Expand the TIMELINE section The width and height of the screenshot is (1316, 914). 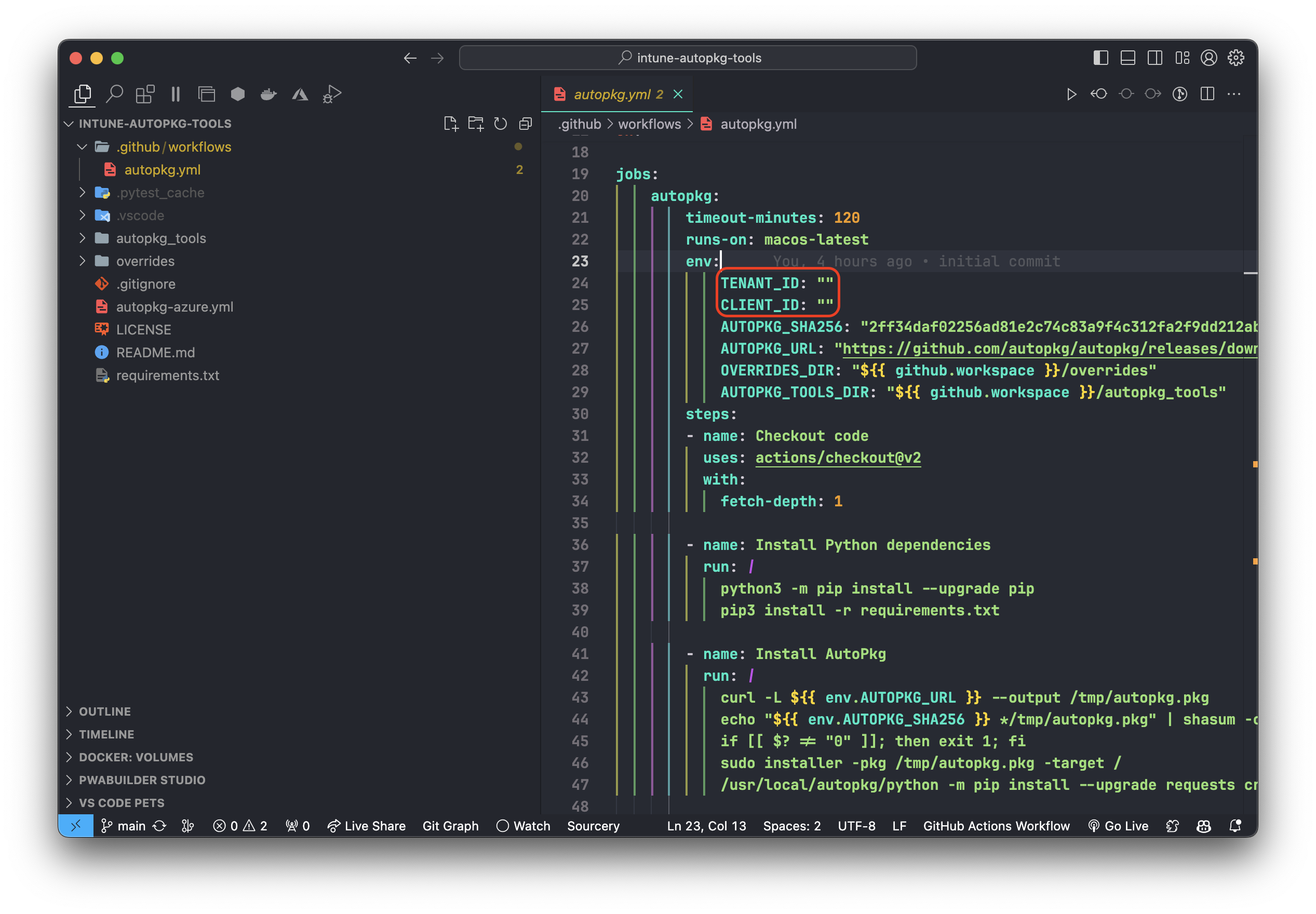[106, 734]
